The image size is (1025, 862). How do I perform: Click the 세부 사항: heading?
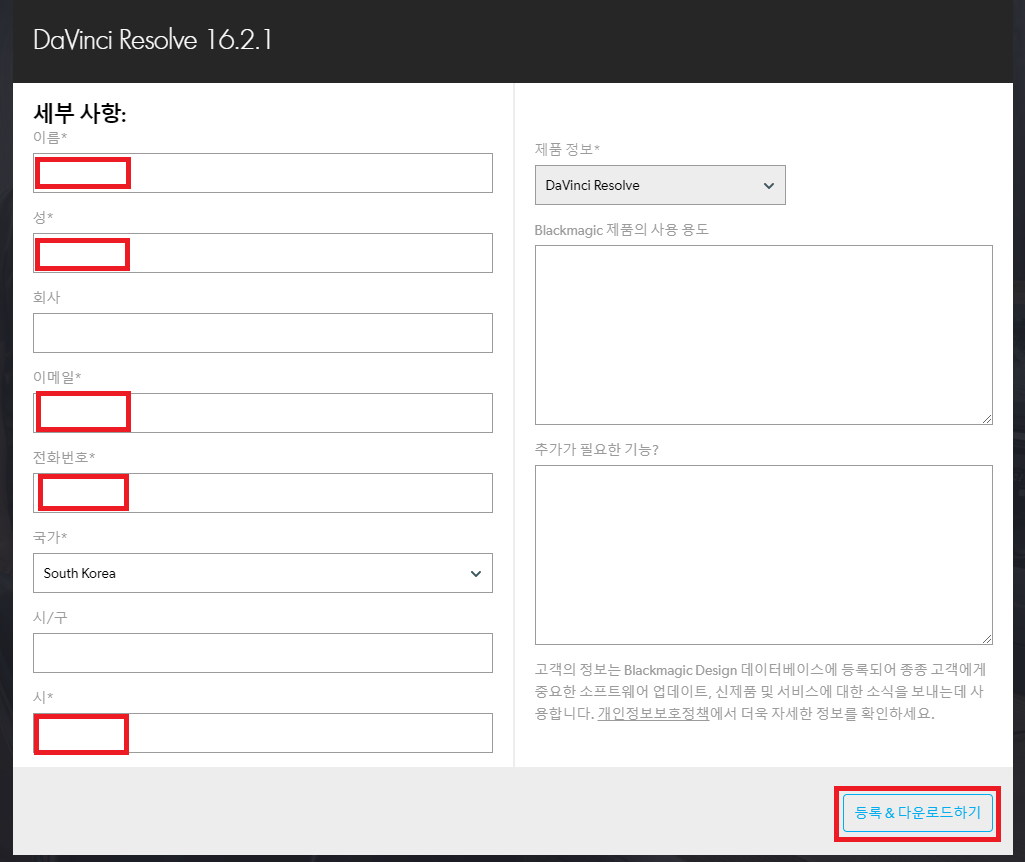tap(80, 113)
